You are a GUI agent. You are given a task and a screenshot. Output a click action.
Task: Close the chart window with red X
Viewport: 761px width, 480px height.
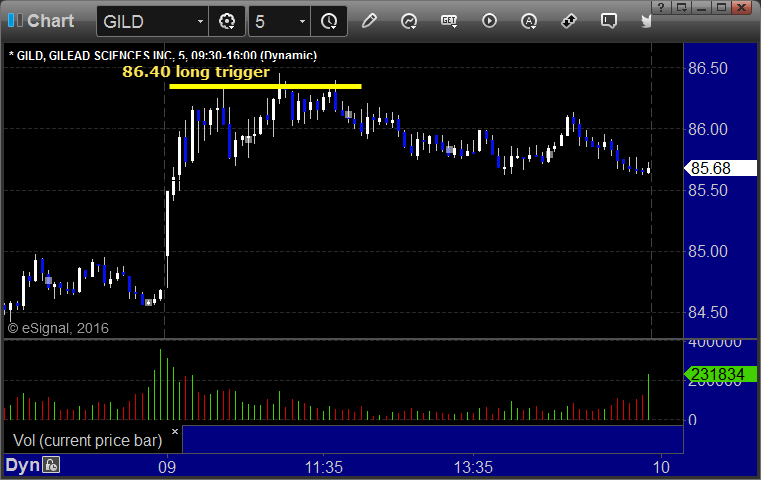(x=742, y=7)
